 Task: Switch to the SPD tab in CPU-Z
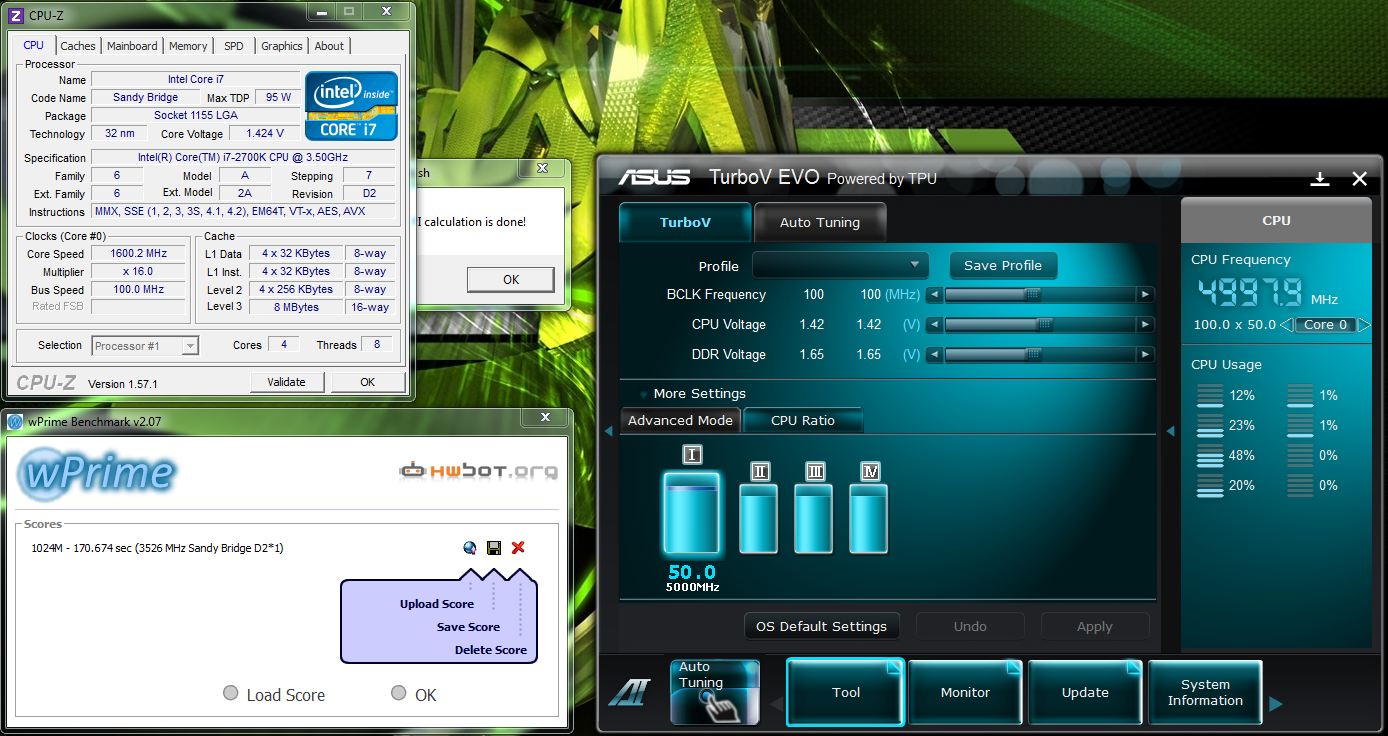[233, 46]
